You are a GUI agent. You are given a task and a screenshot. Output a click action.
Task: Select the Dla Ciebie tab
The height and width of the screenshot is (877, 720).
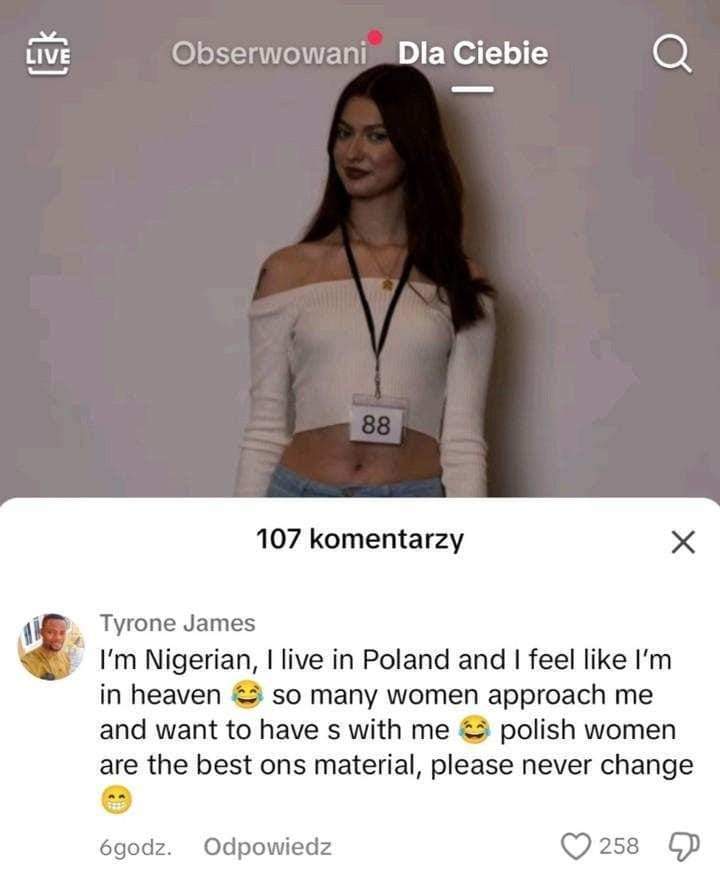click(x=473, y=54)
